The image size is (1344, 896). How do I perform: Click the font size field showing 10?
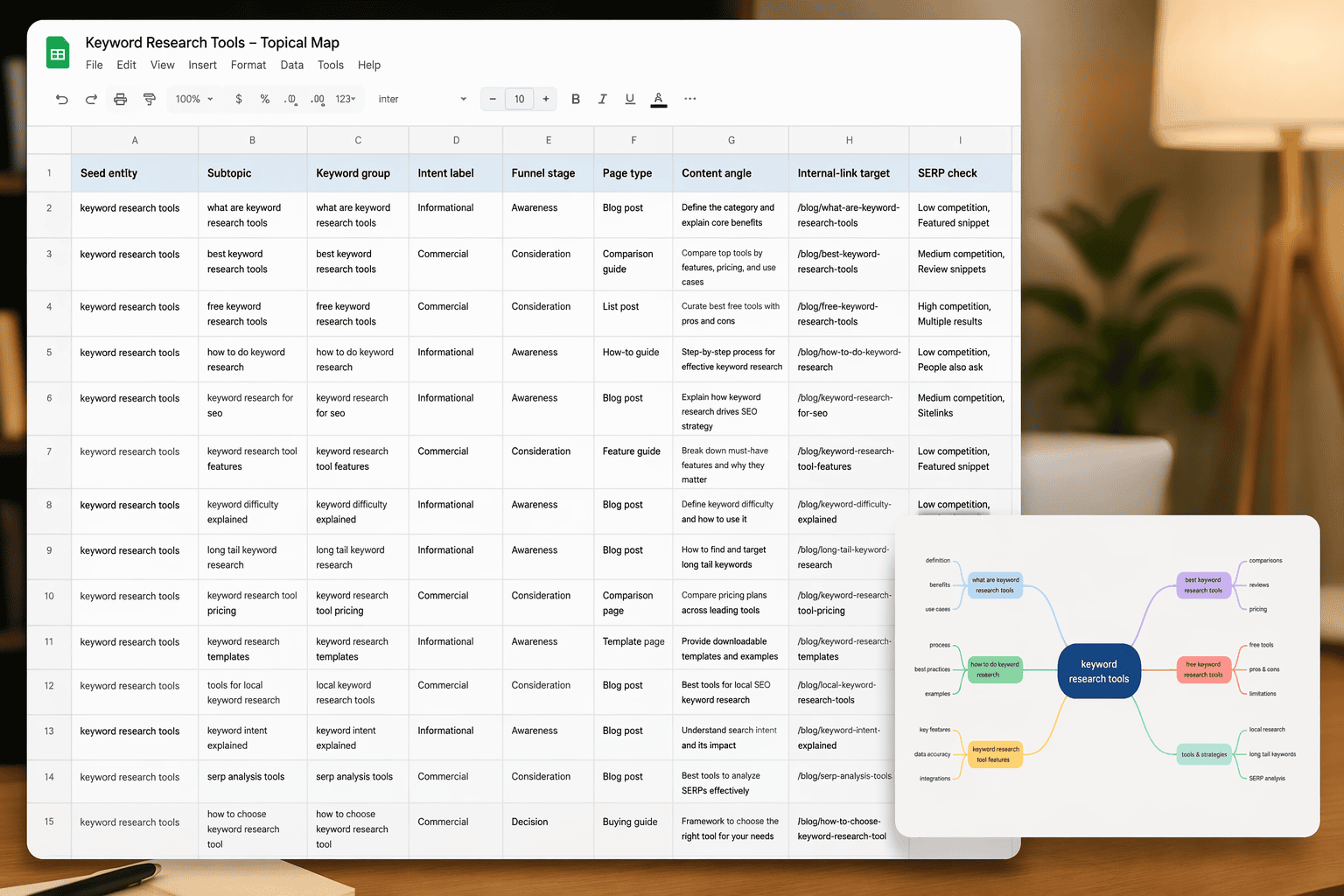click(x=520, y=99)
